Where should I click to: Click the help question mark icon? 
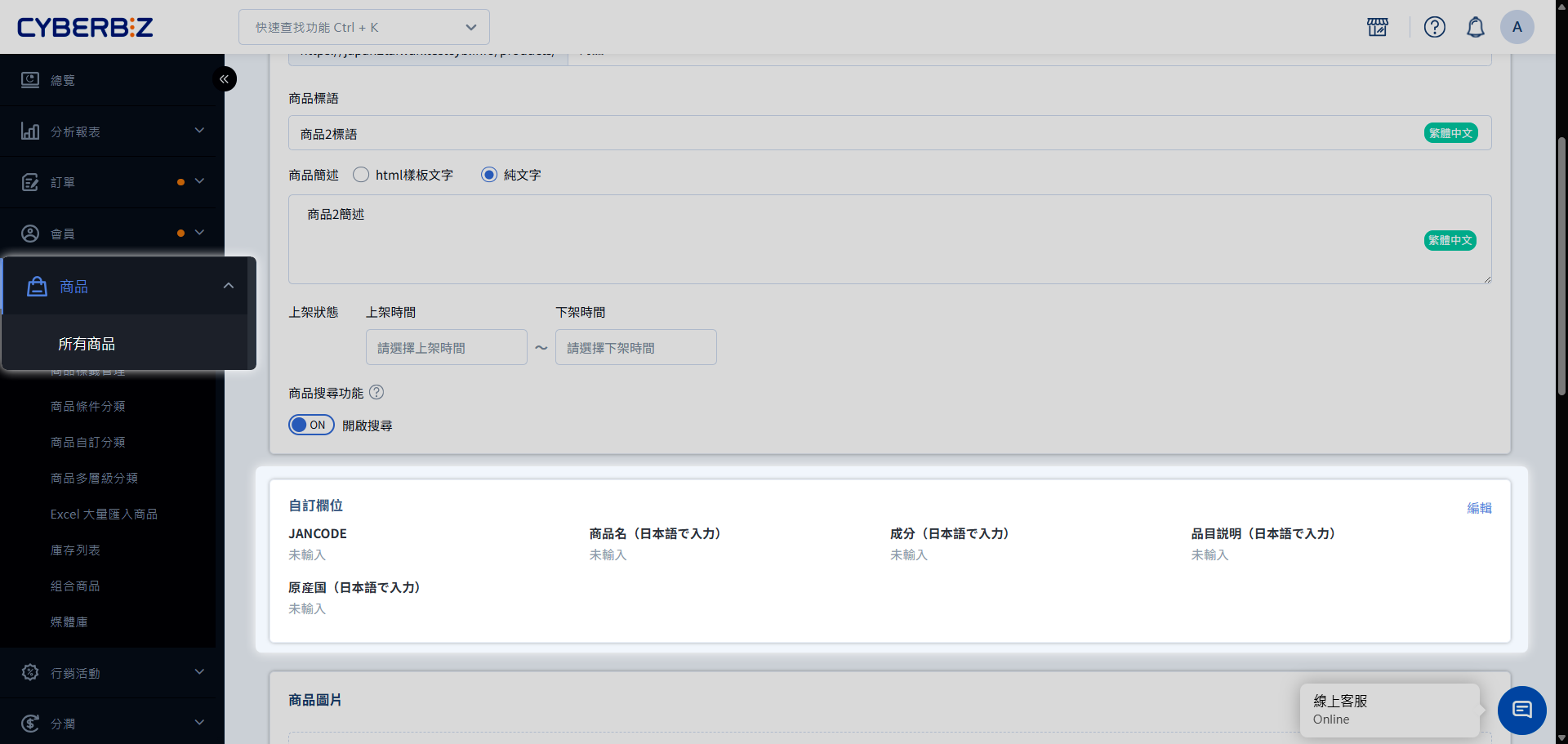pyautogui.click(x=1435, y=27)
